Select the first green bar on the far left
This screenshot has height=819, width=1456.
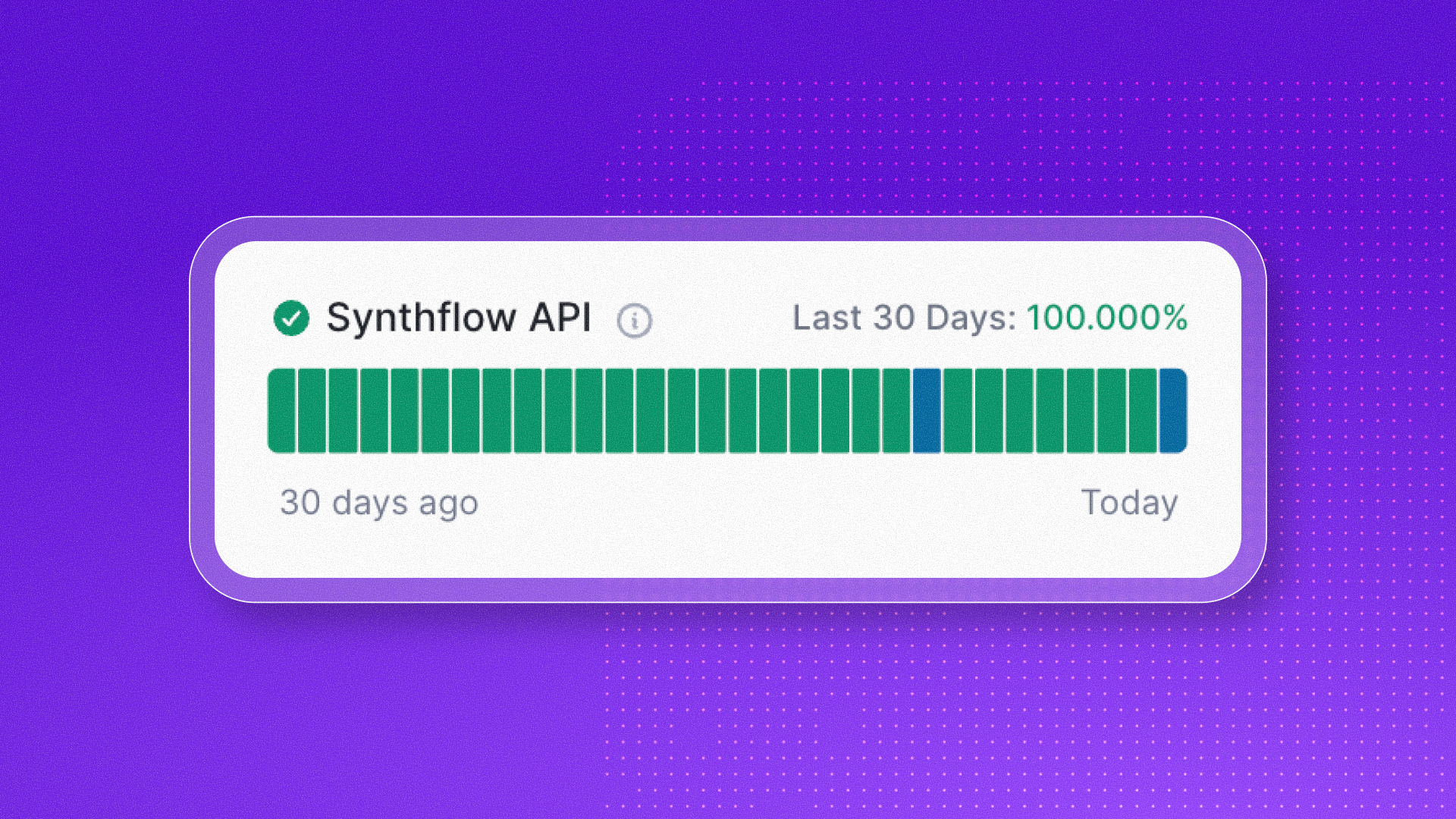coord(281,410)
